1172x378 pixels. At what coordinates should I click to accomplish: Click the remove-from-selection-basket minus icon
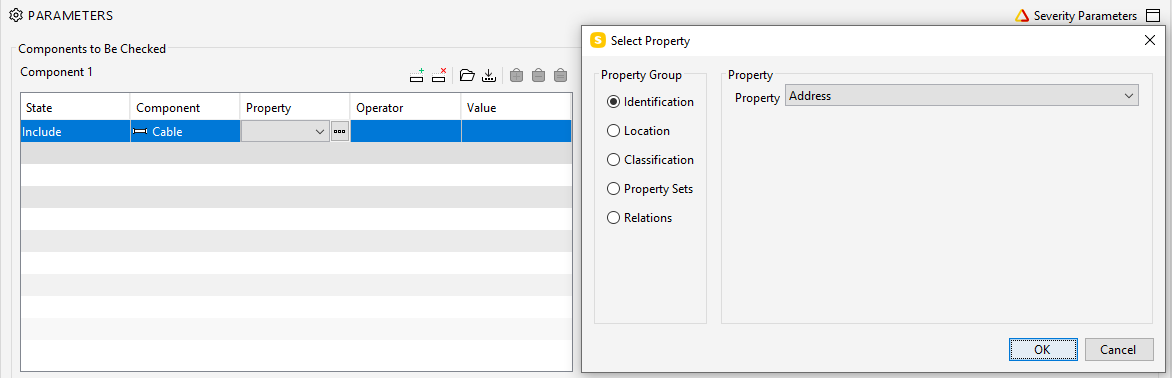(538, 75)
